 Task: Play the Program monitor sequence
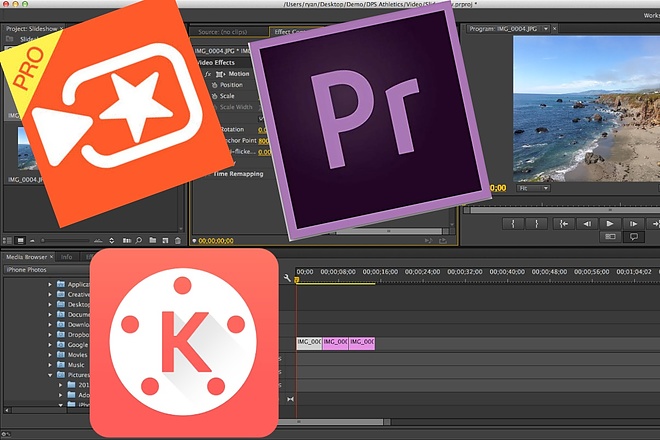tap(609, 224)
